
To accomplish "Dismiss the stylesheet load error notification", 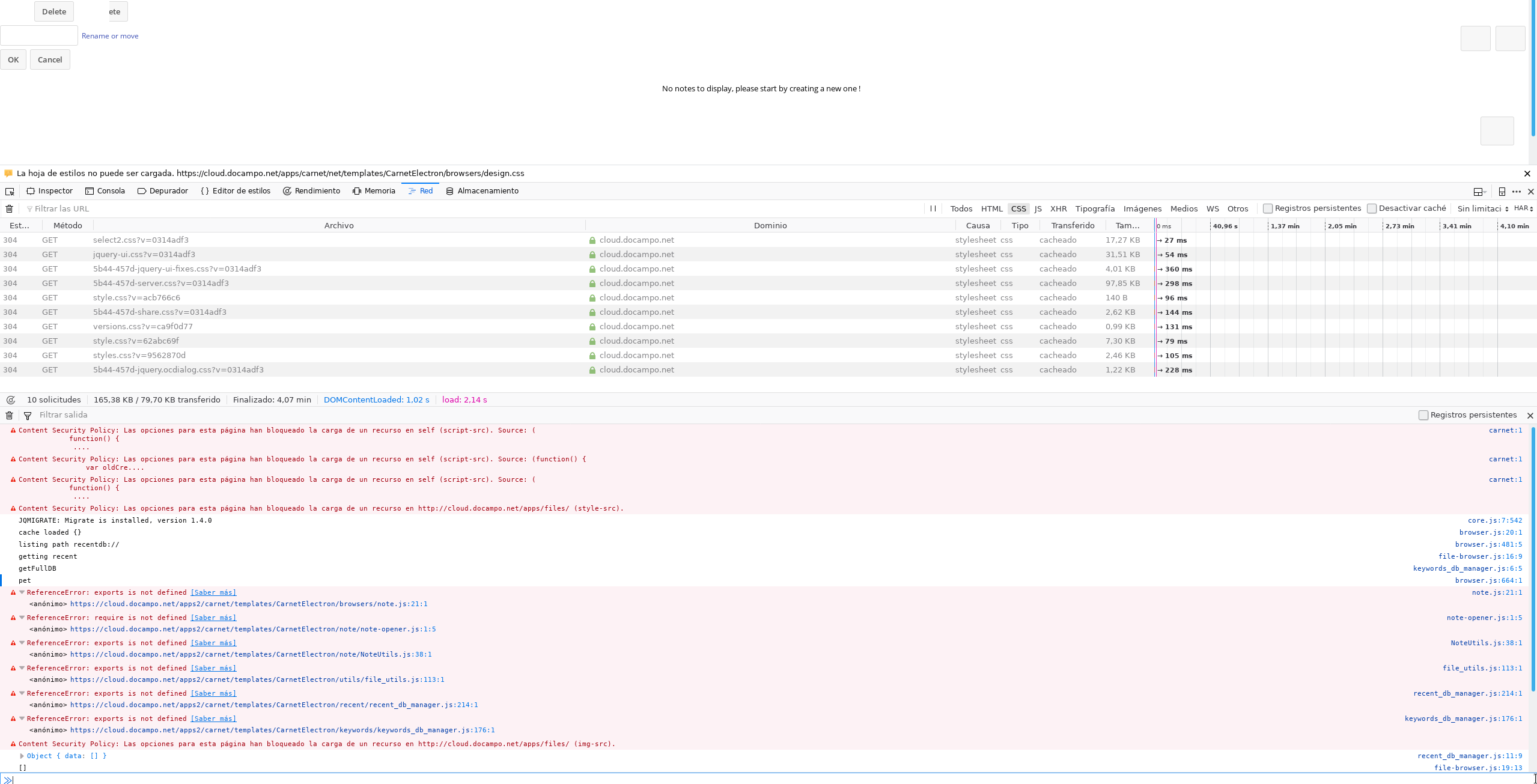I will pos(1527,174).
